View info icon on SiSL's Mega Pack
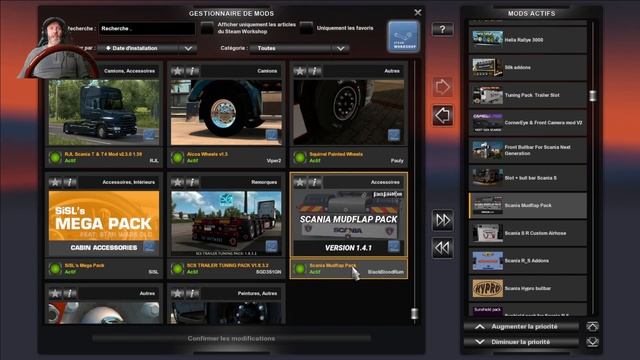 pyautogui.click(x=70, y=182)
